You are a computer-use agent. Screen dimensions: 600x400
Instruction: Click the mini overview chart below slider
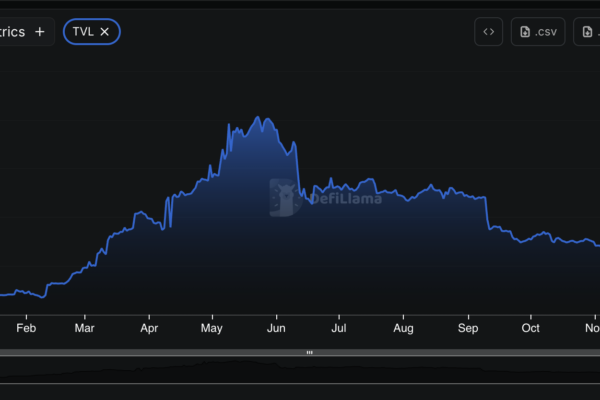tap(300, 368)
